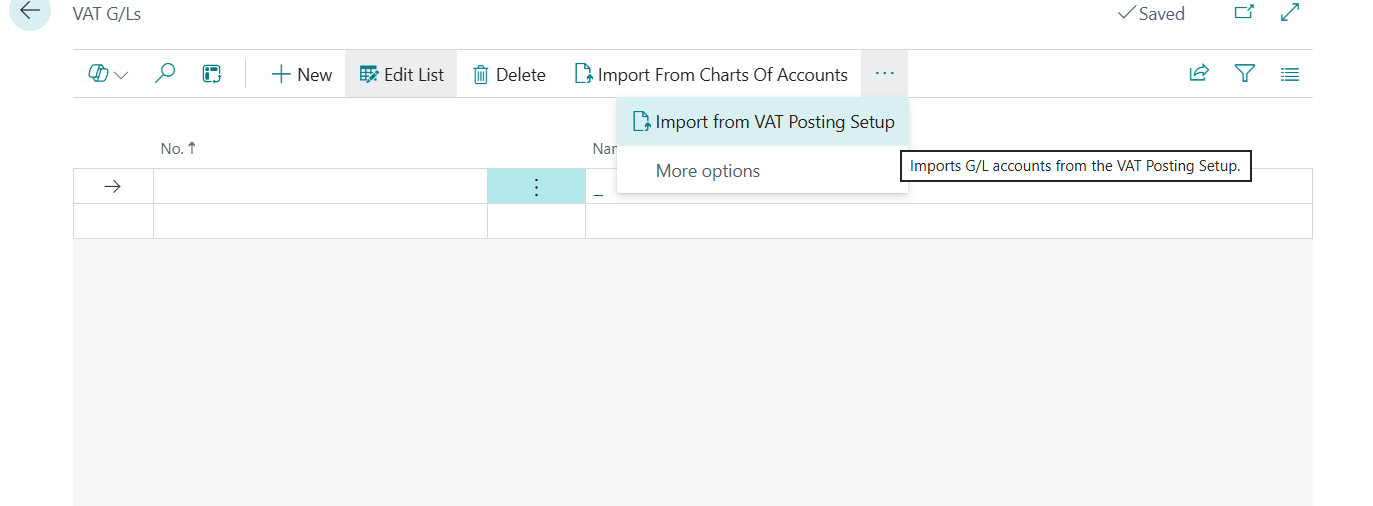
Task: Click the search magnifier icon
Action: [166, 74]
